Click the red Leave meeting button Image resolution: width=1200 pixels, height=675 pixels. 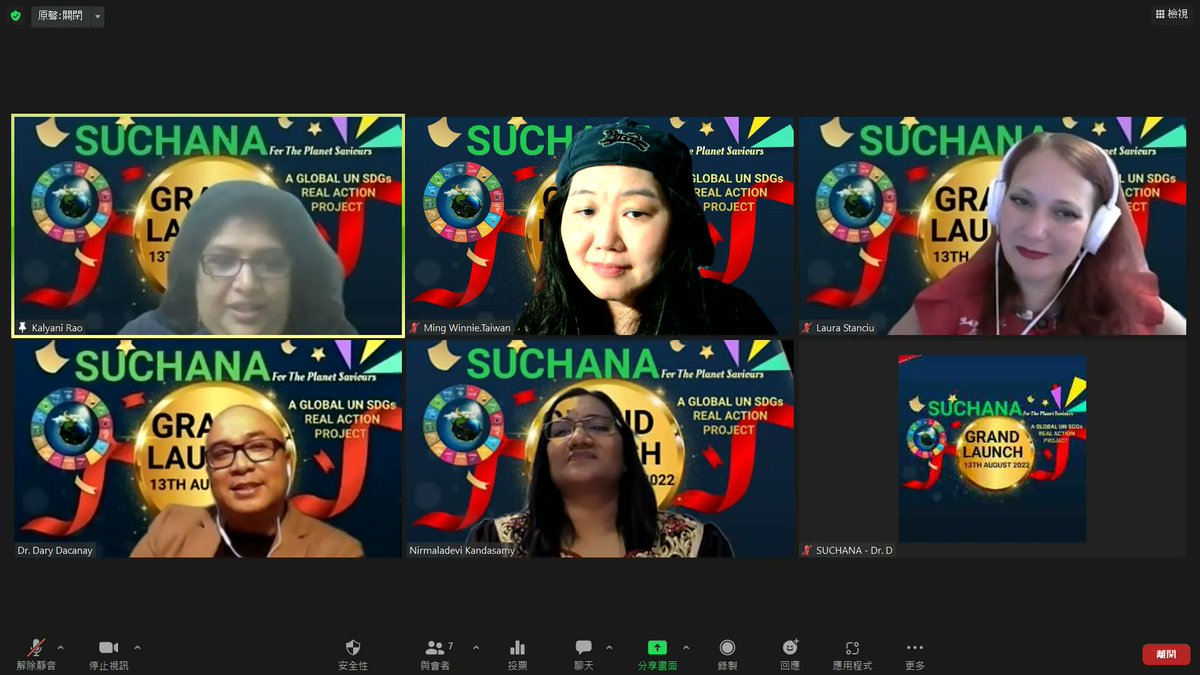point(1166,654)
